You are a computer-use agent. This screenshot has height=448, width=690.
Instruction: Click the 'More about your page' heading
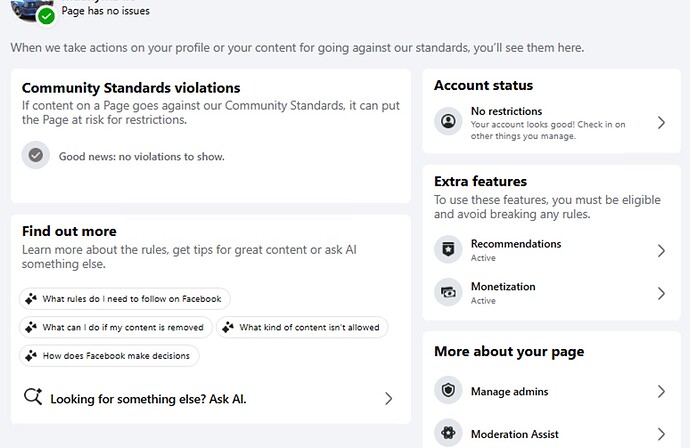(x=509, y=352)
